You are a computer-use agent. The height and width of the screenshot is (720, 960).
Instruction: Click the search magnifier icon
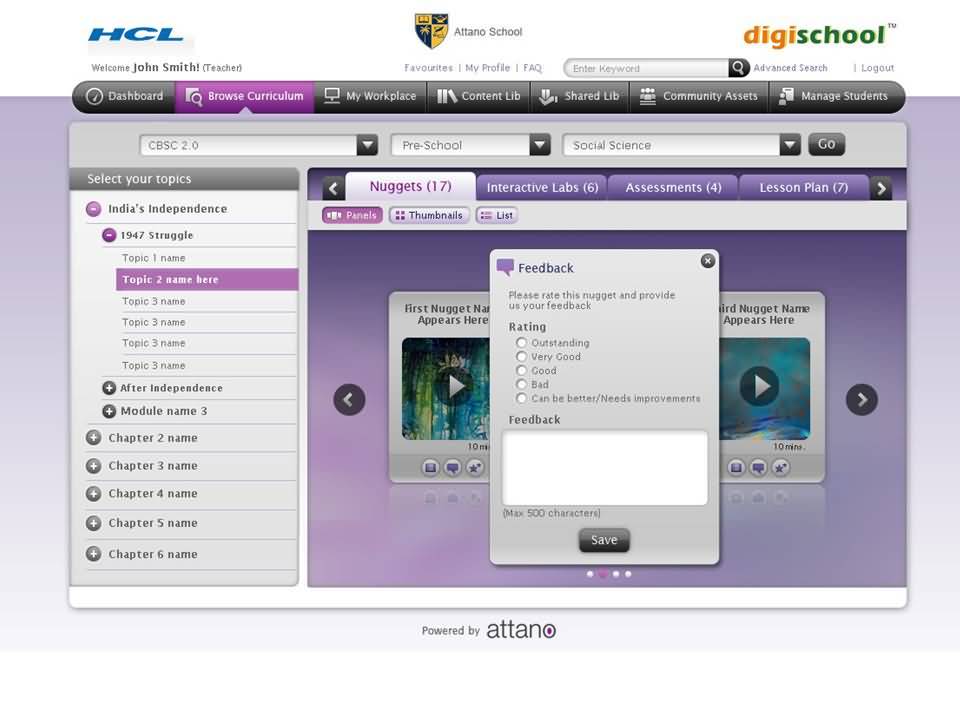click(x=739, y=68)
